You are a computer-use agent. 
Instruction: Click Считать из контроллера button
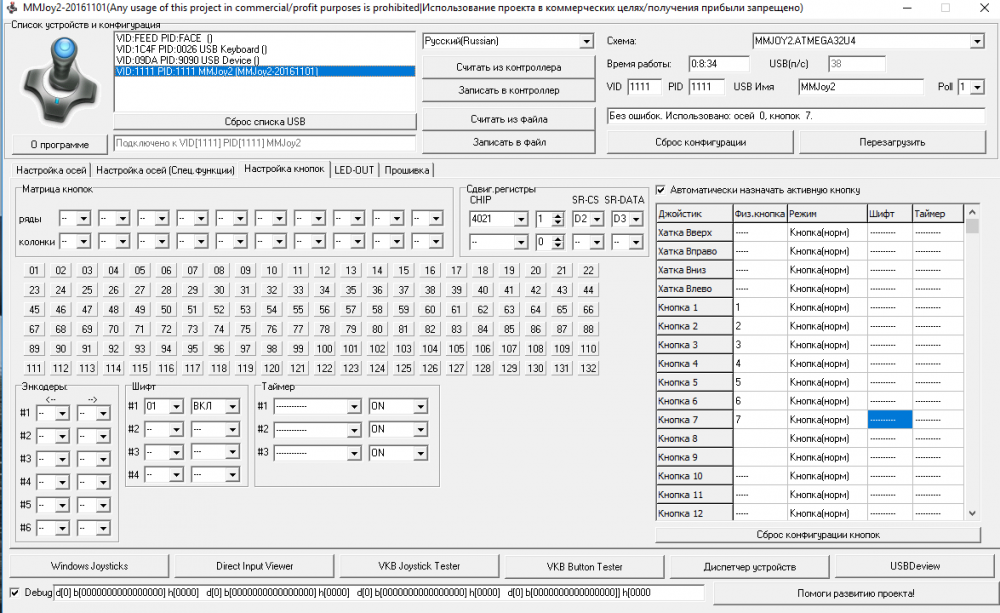[x=509, y=67]
